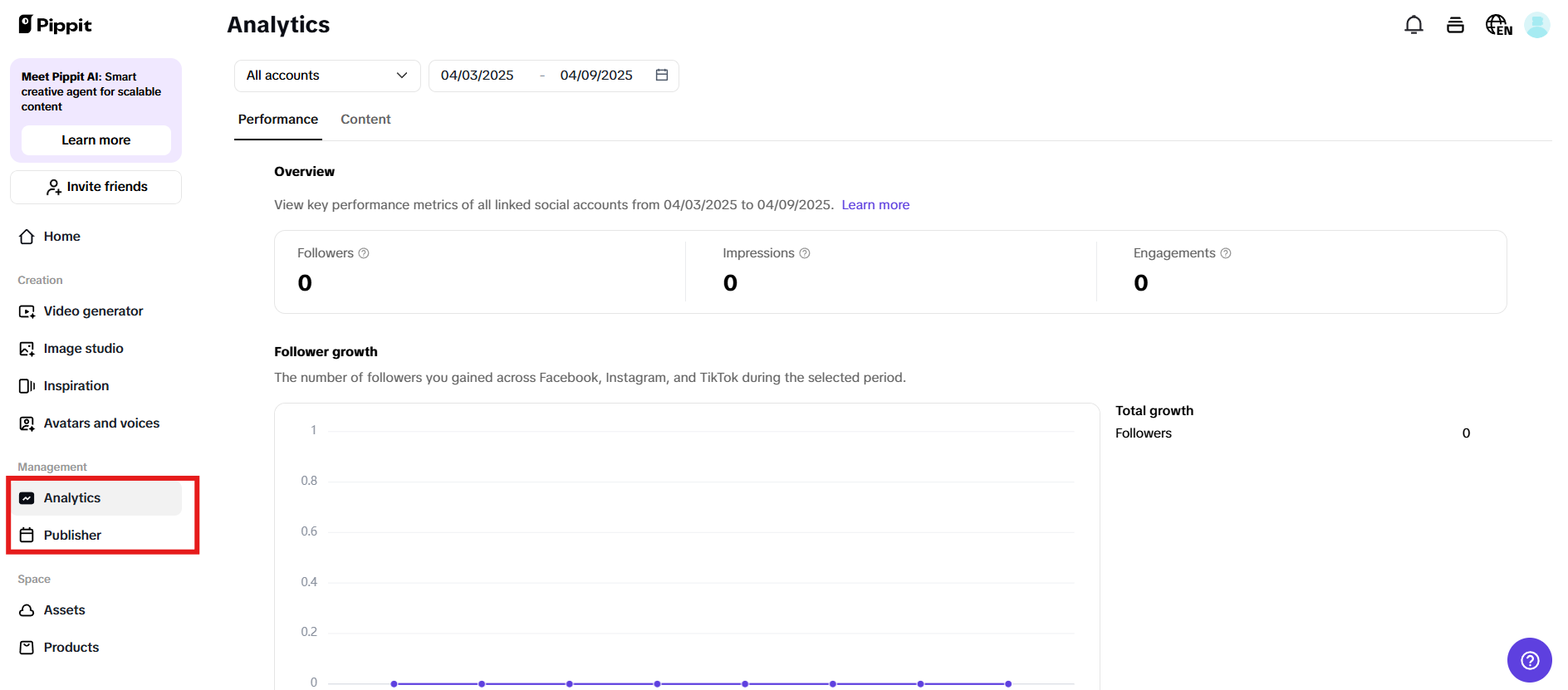Click the Follower growth heading
This screenshot has height=690, width=1568.
point(326,352)
